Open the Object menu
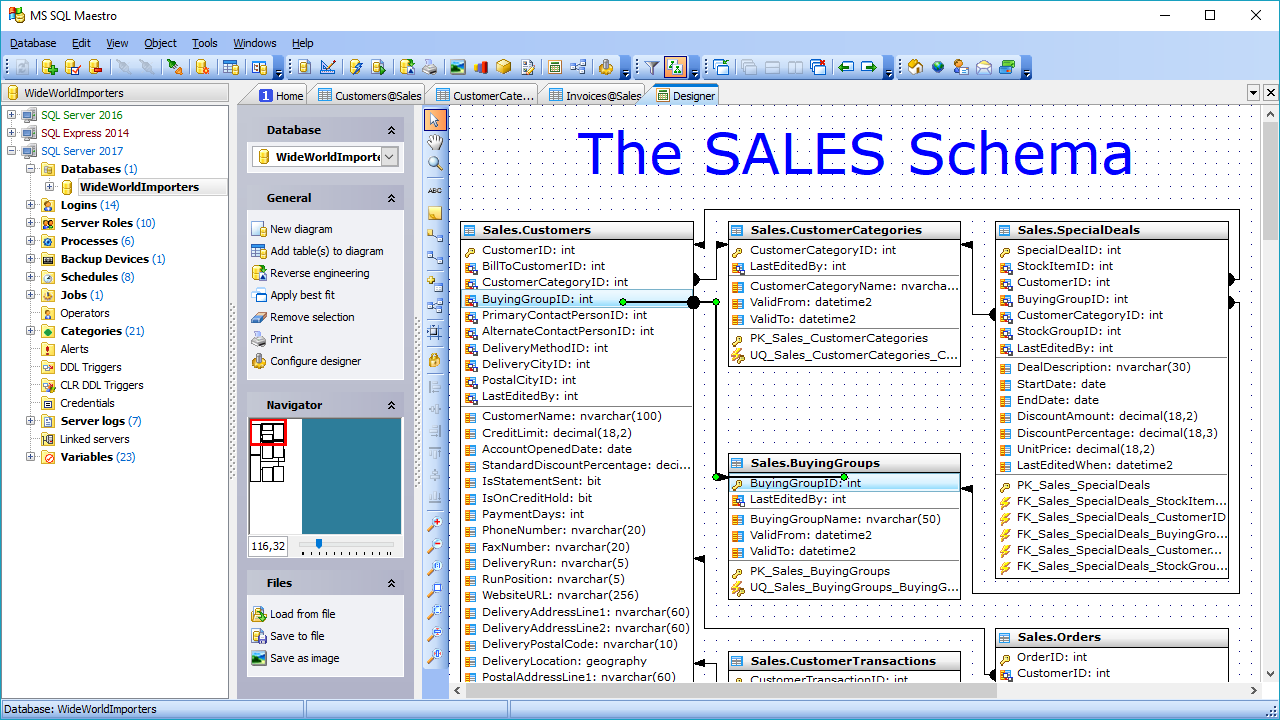The width and height of the screenshot is (1280, 720). pyautogui.click(x=160, y=43)
